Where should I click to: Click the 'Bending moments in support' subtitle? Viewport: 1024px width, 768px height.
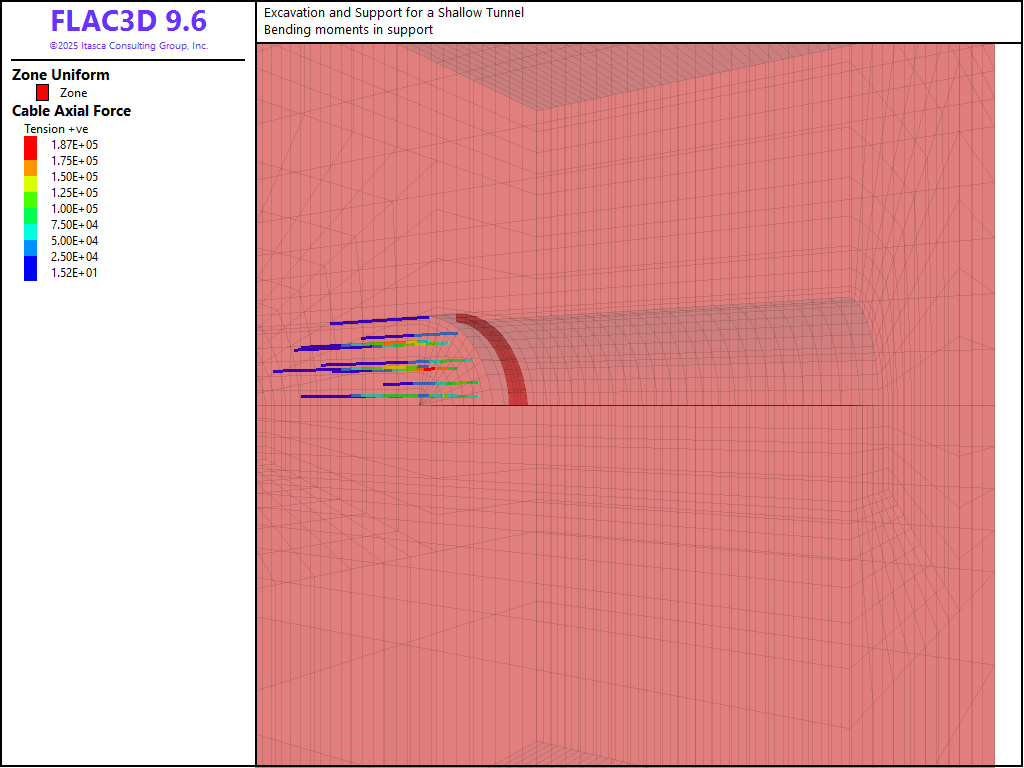348,30
